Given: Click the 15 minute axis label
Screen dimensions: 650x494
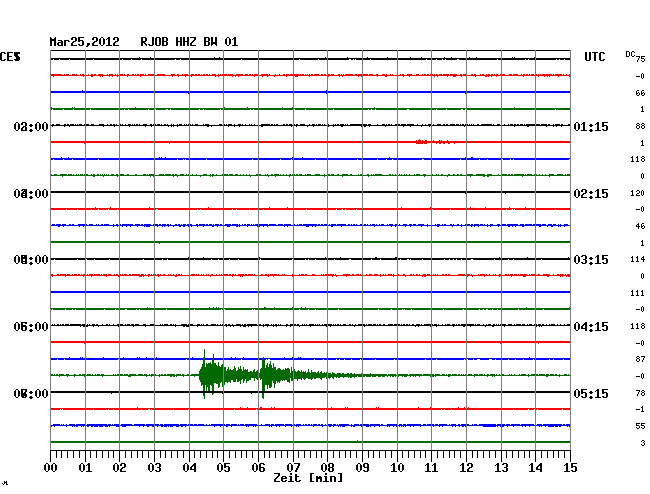Looking at the screenshot, I should (570, 468).
